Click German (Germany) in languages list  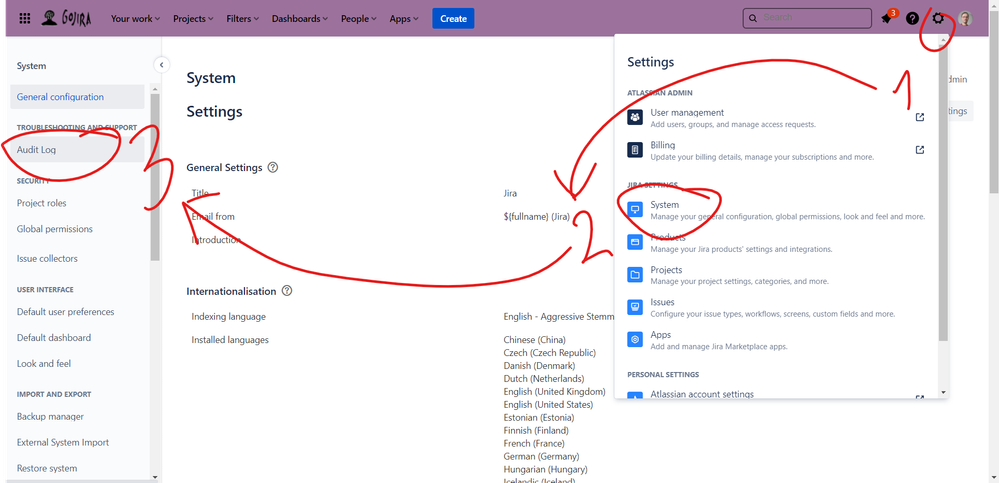point(541,456)
